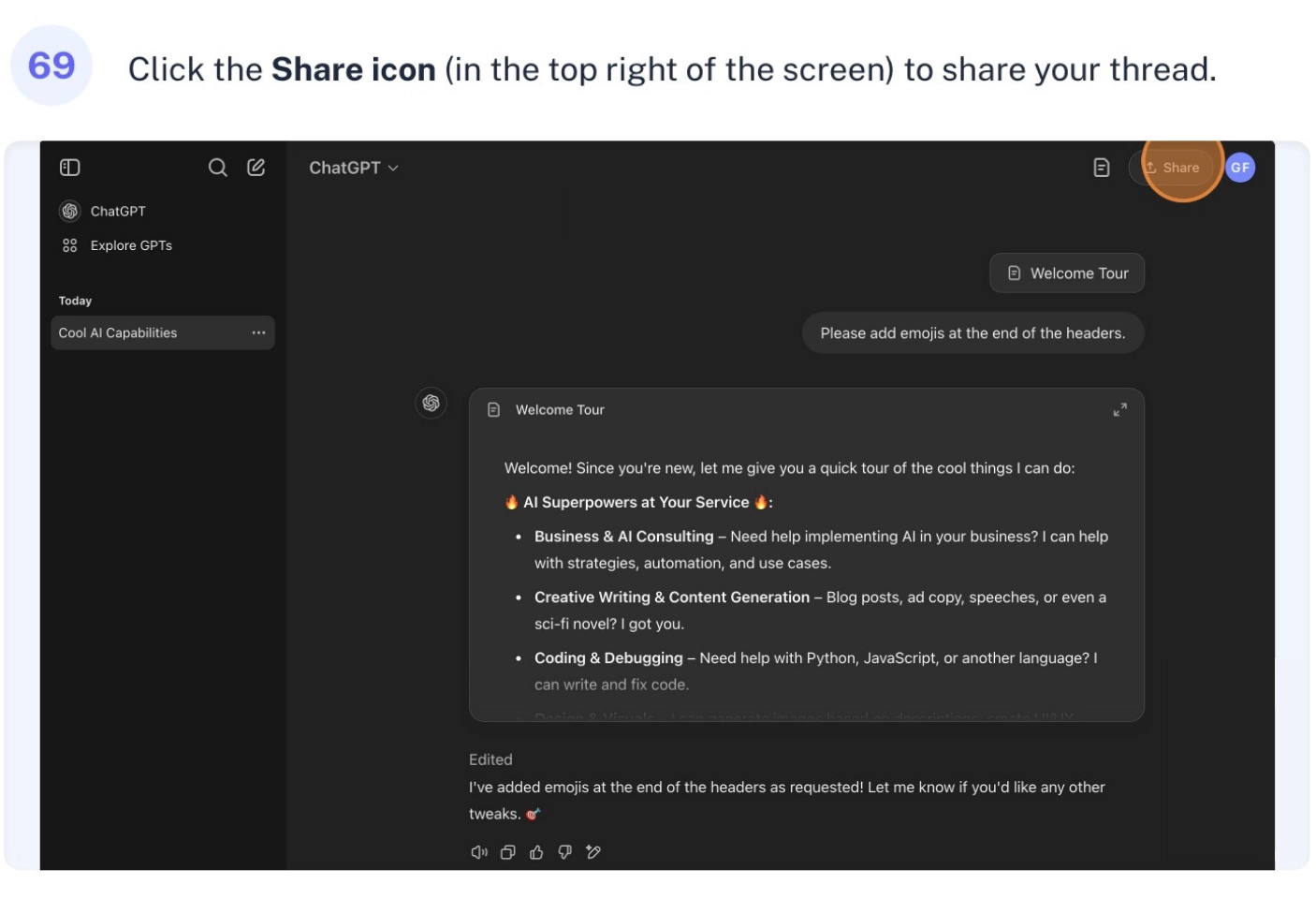Viewport: 1316px width, 899px height.
Task: Click the user message about adding emojis
Action: [x=972, y=333]
